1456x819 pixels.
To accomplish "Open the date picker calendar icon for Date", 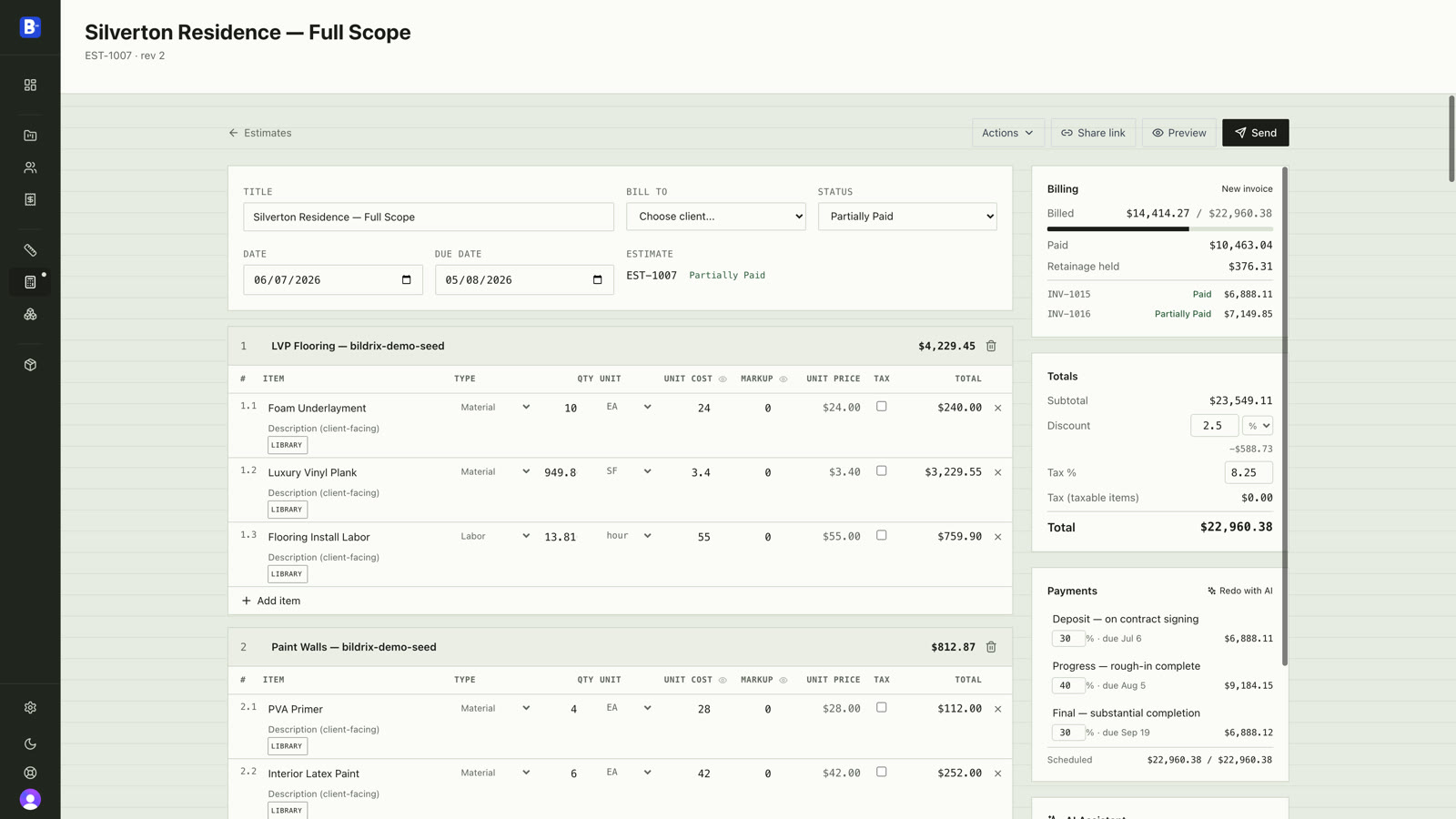I will (407, 279).
